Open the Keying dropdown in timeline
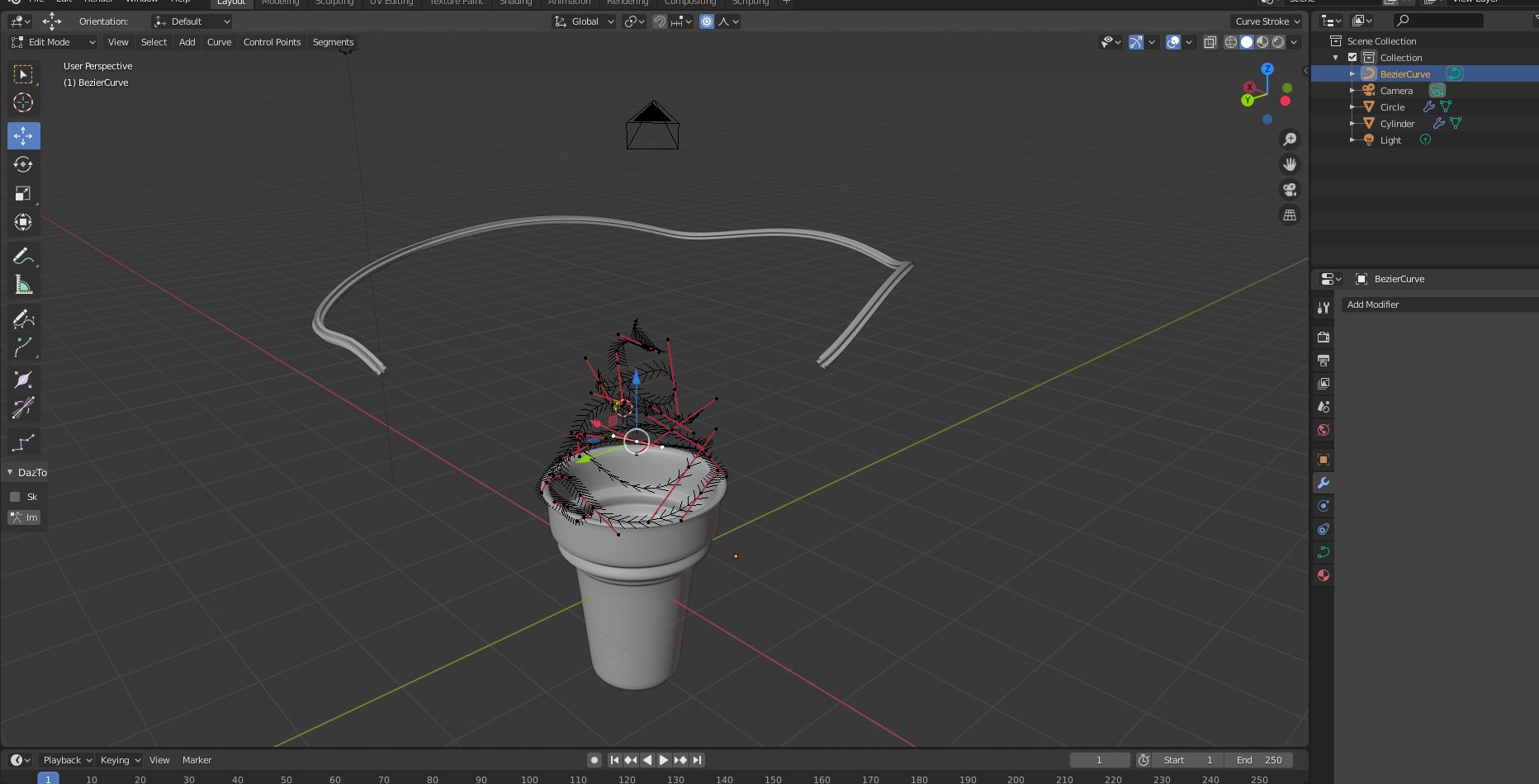Viewport: 1539px width, 784px height. 120,760
